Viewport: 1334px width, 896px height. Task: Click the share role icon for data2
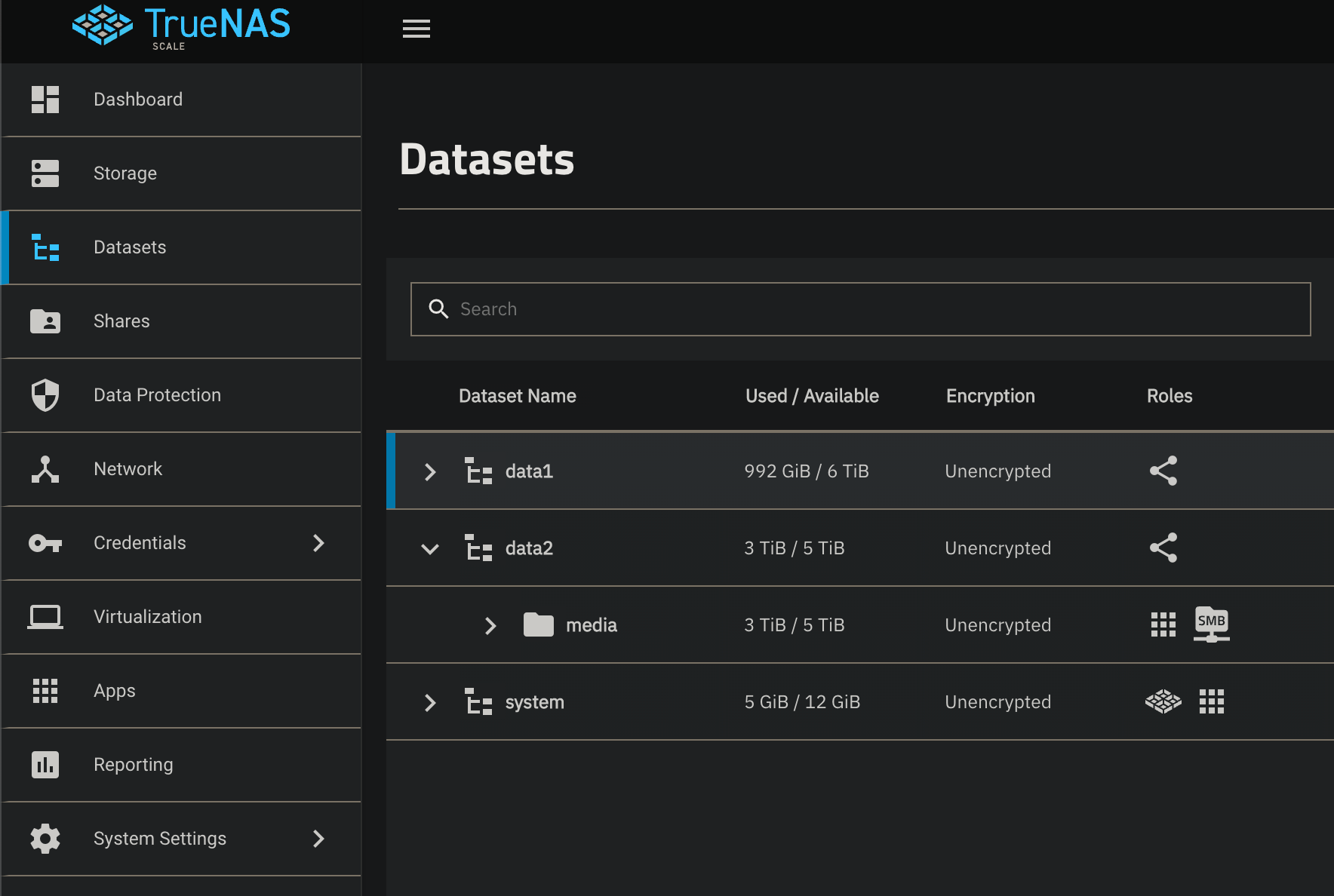point(1163,548)
